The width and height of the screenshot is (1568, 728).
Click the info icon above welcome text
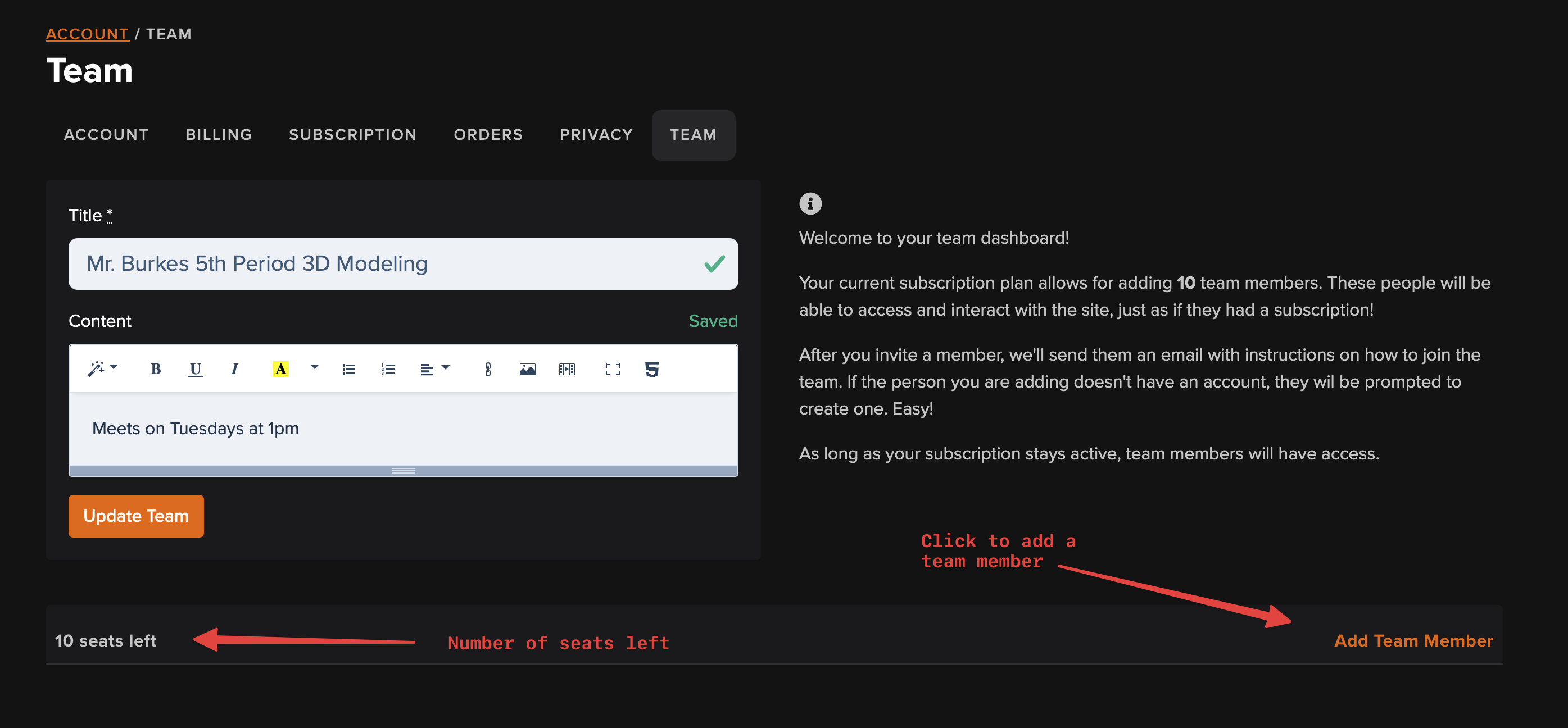810,203
